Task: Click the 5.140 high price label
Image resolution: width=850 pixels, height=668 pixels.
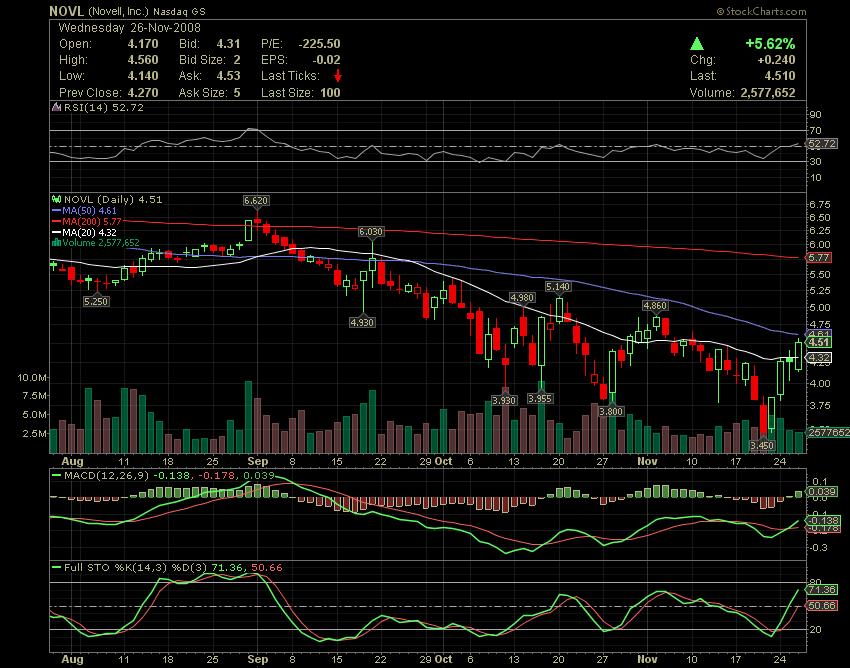Action: 558,286
